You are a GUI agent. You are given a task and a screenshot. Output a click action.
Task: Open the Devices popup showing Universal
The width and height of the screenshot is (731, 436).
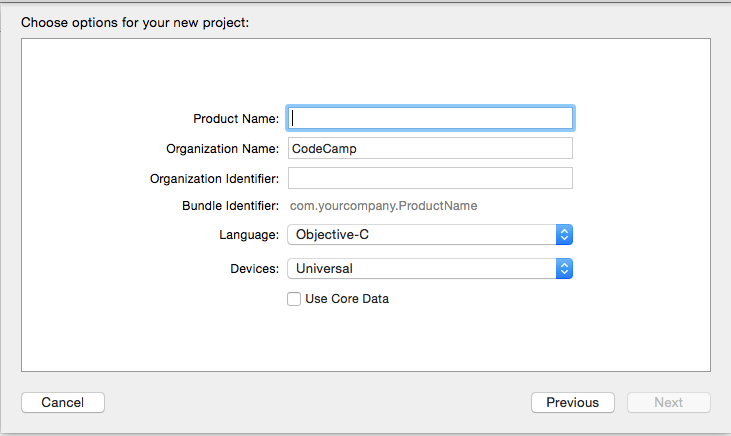(420, 268)
